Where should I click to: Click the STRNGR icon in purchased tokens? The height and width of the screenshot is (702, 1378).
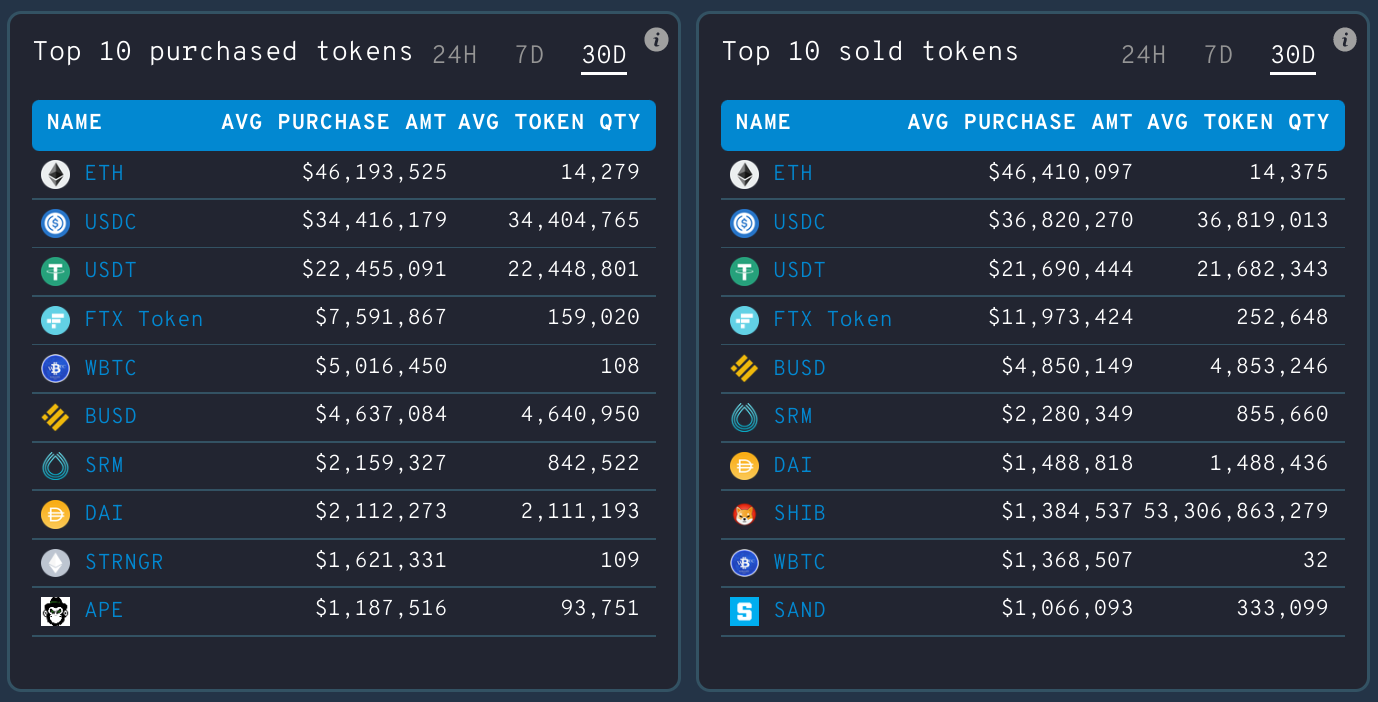tap(56, 562)
